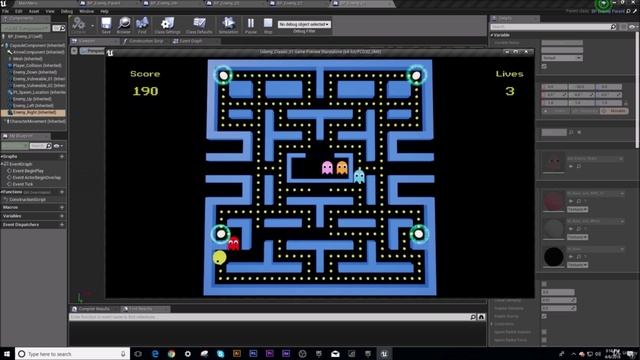This screenshot has width=640, height=360.
Task: Pause the running game preview
Action: pyautogui.click(x=251, y=25)
